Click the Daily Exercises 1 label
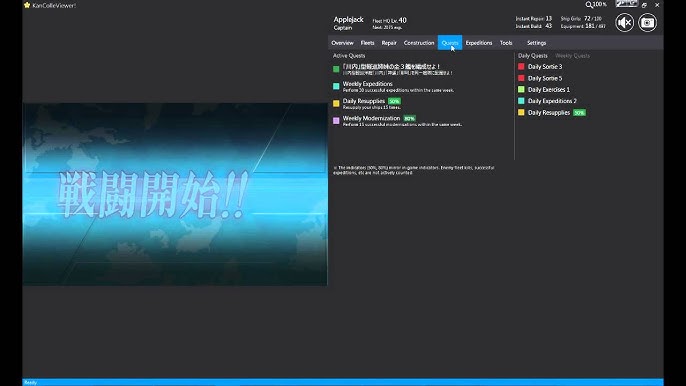Viewport: 686px width, 386px height. coord(549,89)
